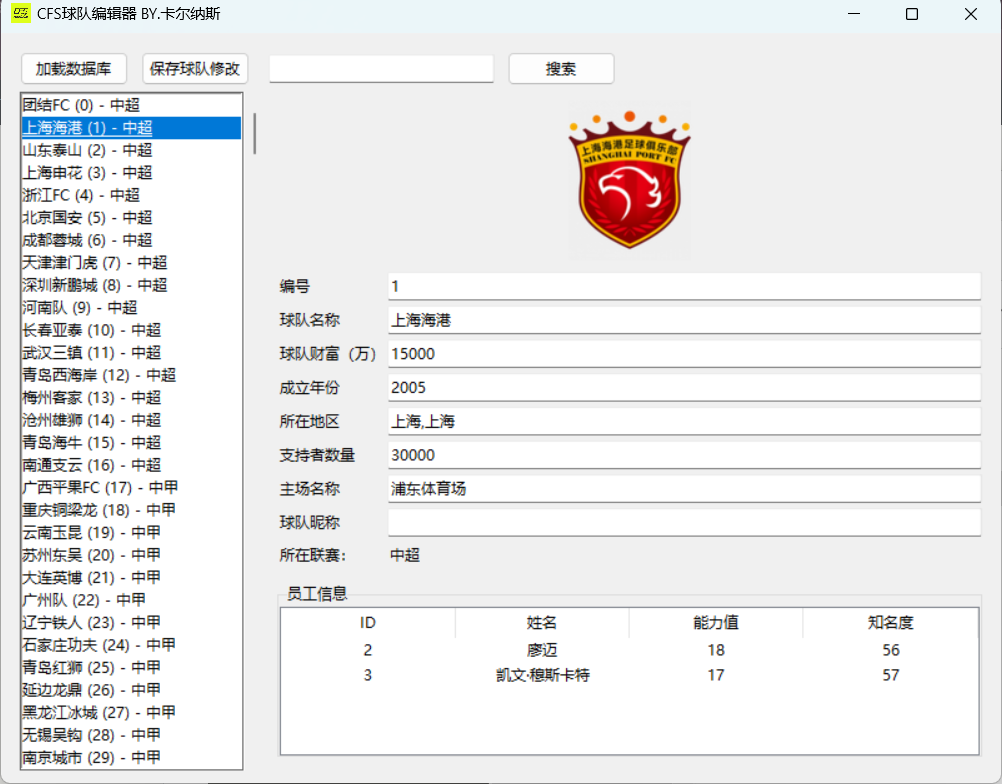Click the 编号 field showing 1
The height and width of the screenshot is (784, 1002).
(684, 286)
